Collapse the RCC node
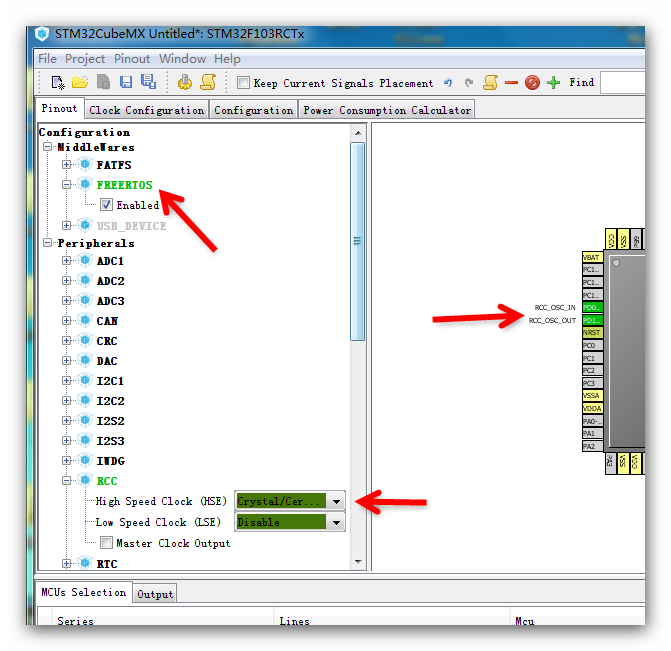Viewport: 671px width, 651px height. 66,481
